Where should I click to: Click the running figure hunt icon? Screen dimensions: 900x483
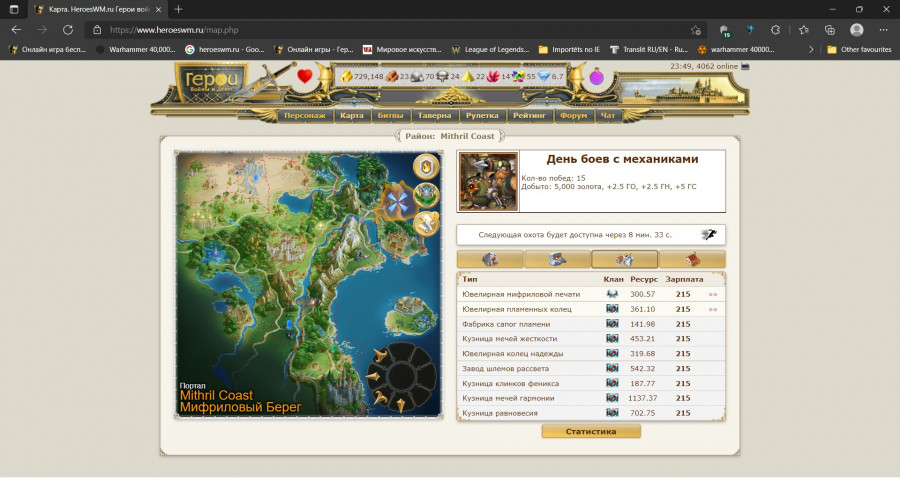(x=709, y=234)
